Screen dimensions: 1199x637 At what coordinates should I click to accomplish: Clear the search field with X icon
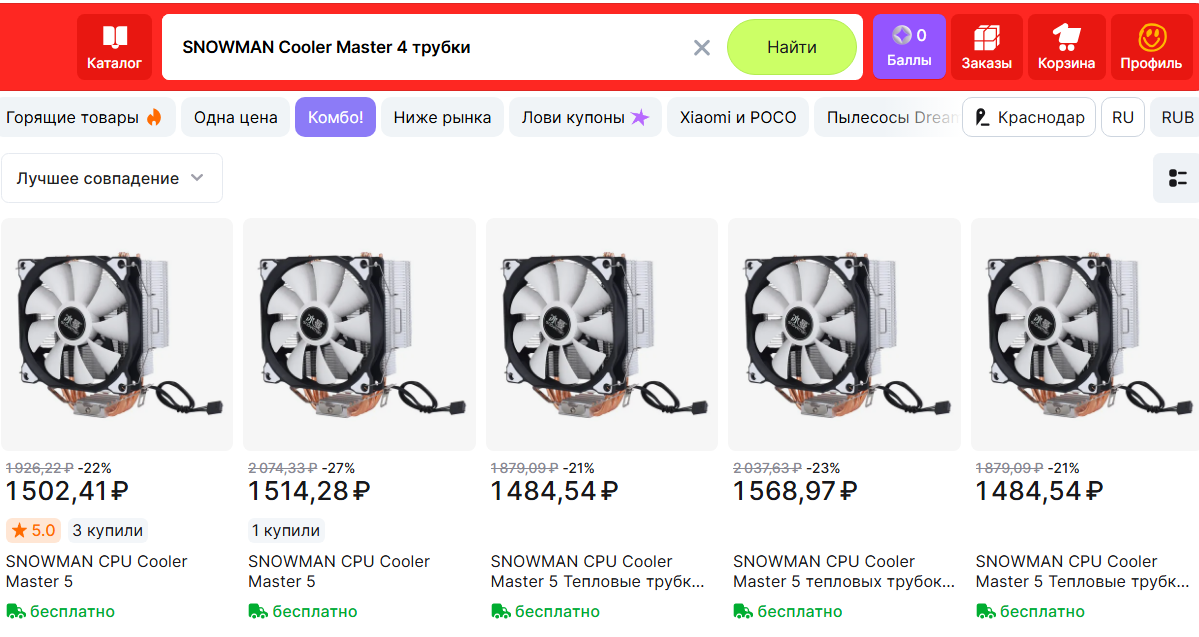[x=702, y=47]
